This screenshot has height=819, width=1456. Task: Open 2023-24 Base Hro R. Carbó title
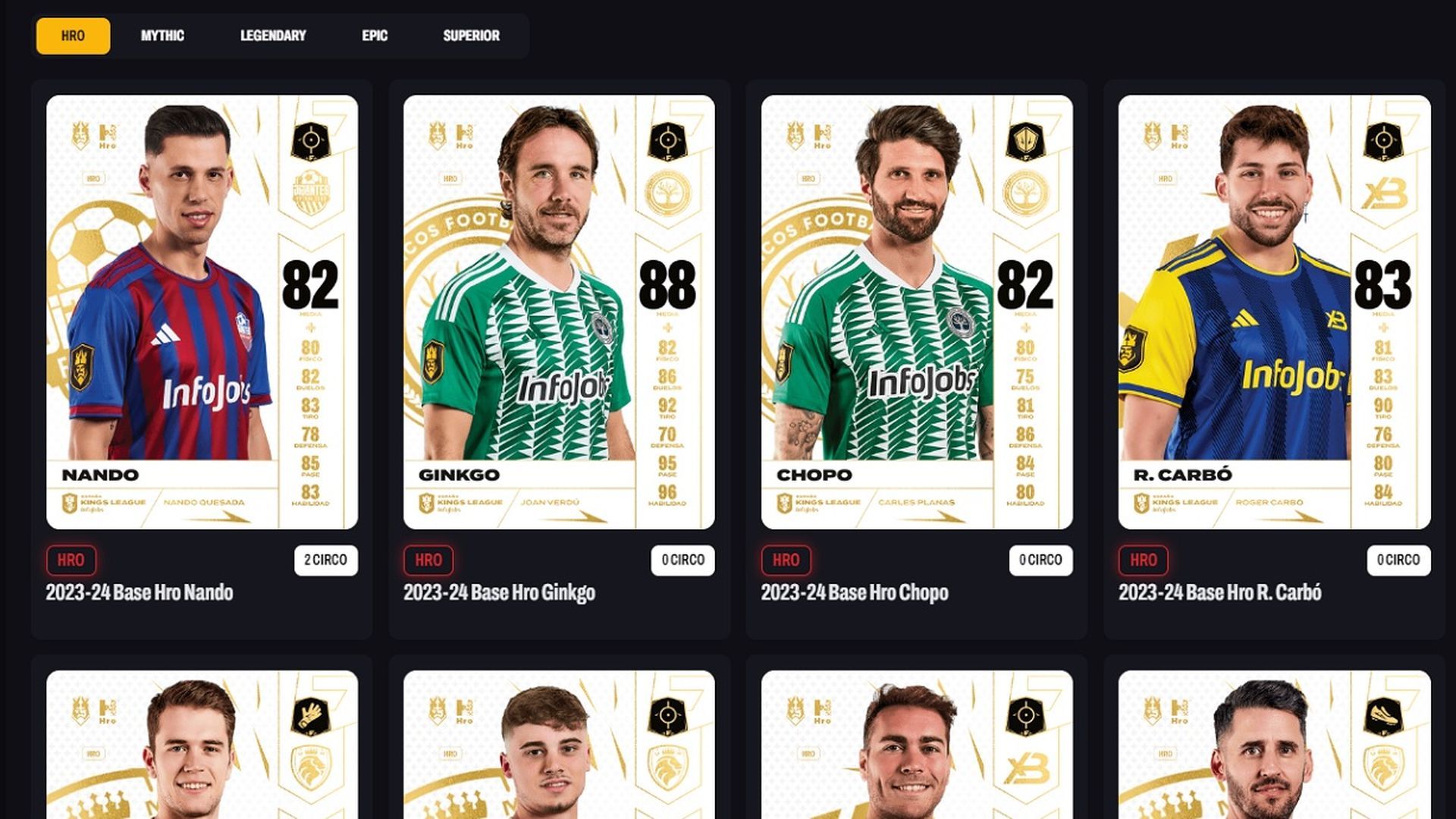coord(1220,593)
